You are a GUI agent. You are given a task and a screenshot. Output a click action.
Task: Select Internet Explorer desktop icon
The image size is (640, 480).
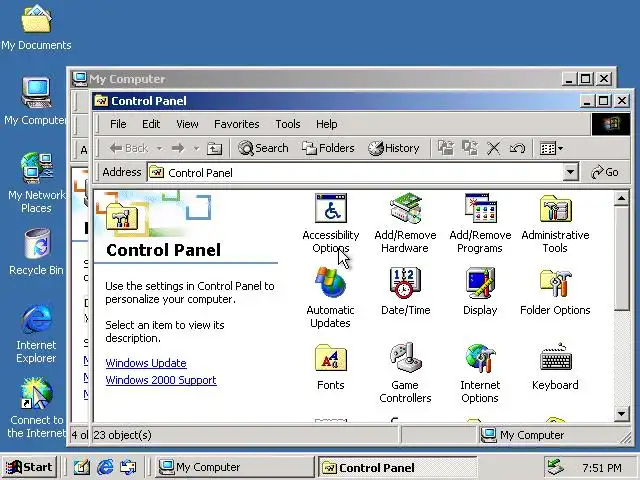pos(36,333)
